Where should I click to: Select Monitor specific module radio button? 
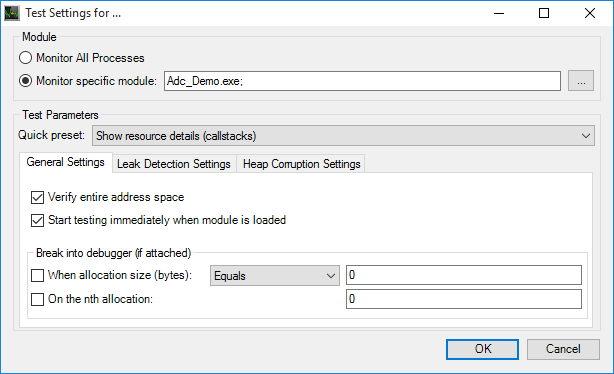(x=26, y=81)
